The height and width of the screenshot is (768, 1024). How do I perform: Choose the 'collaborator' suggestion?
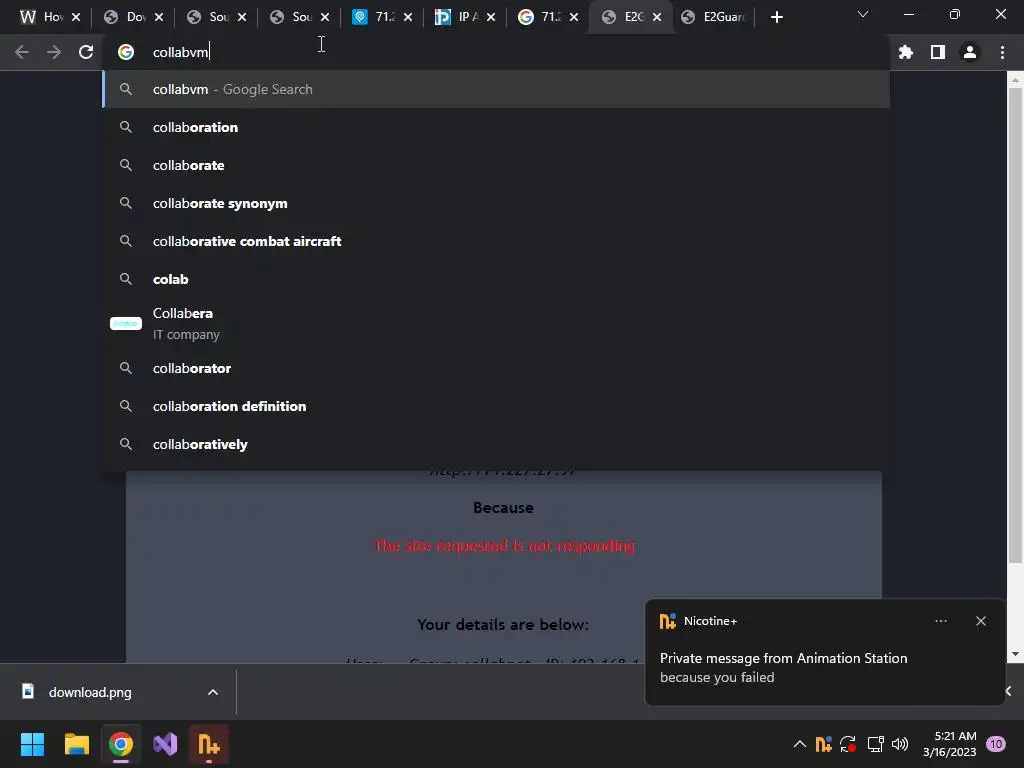pyautogui.click(x=496, y=368)
